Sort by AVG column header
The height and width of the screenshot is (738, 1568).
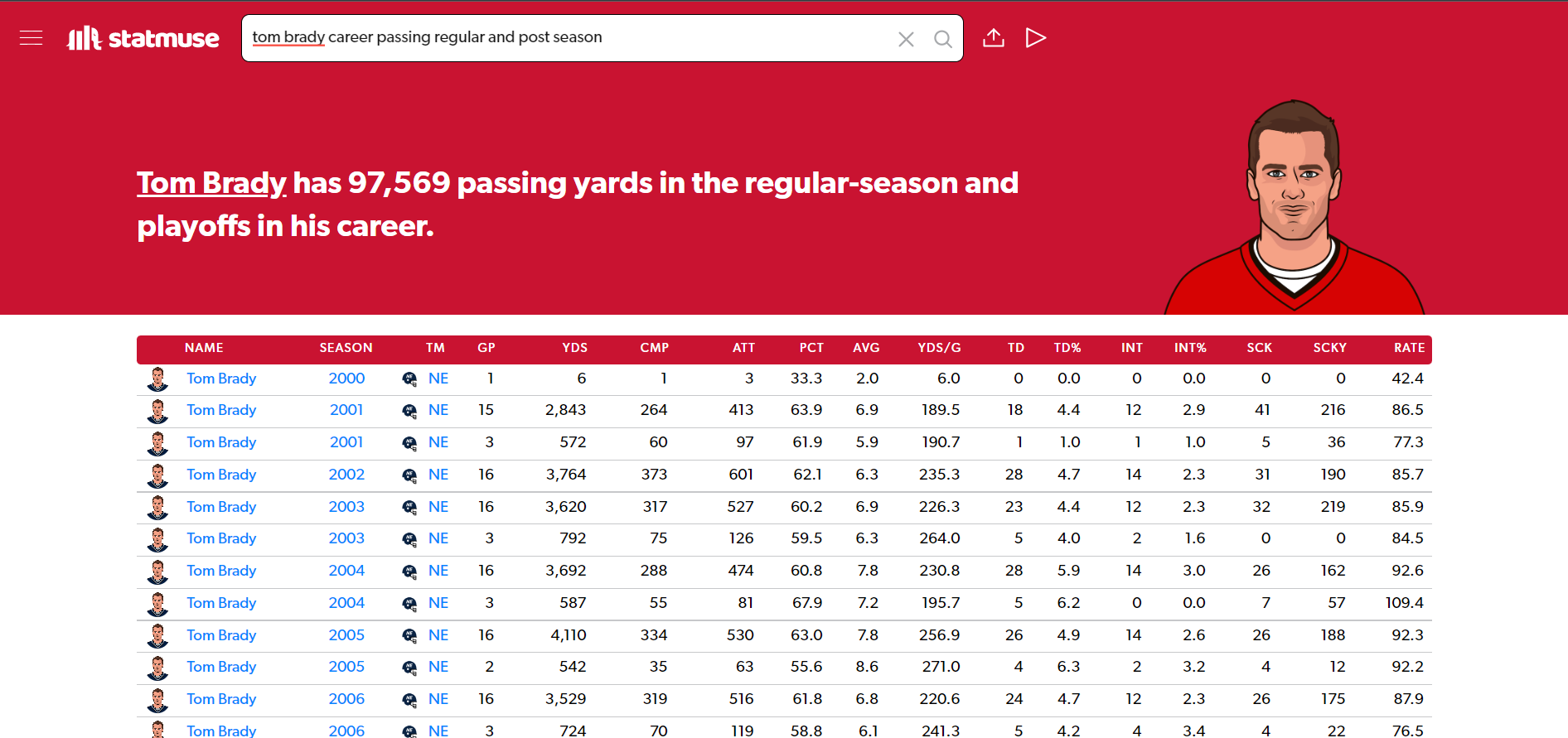click(x=866, y=348)
